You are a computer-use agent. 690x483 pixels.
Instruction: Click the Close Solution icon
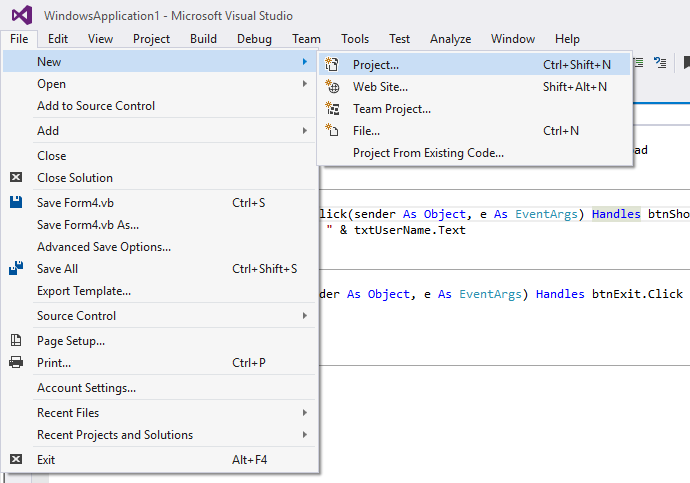click(16, 178)
